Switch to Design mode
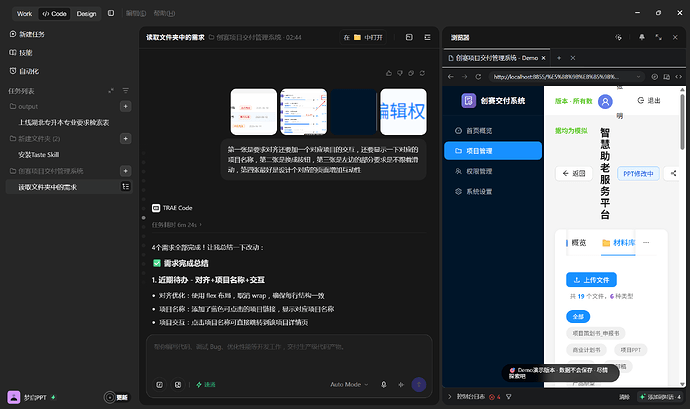Image resolution: width=690 pixels, height=409 pixels. (86, 14)
